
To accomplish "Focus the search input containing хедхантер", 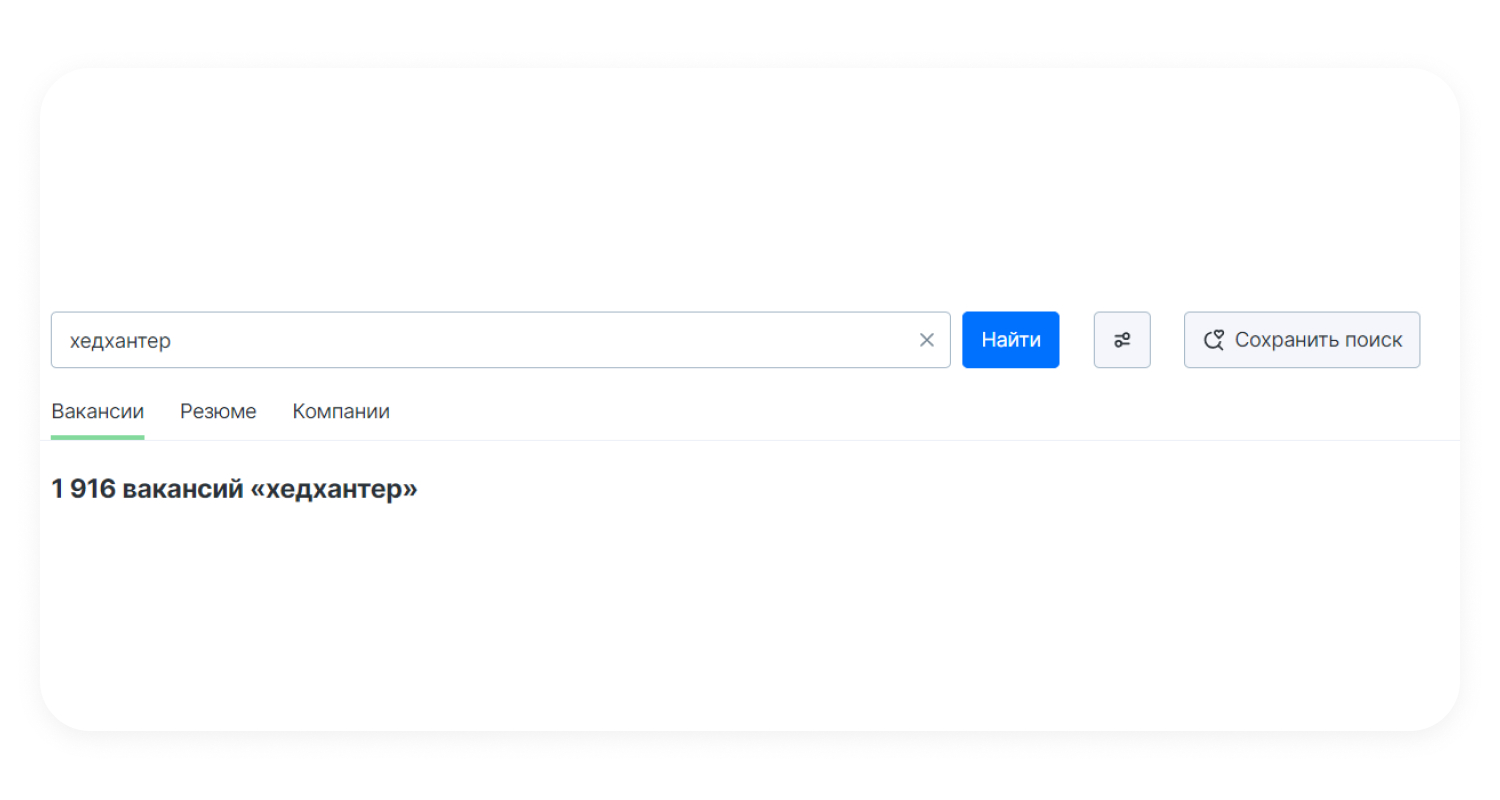I will 480,340.
